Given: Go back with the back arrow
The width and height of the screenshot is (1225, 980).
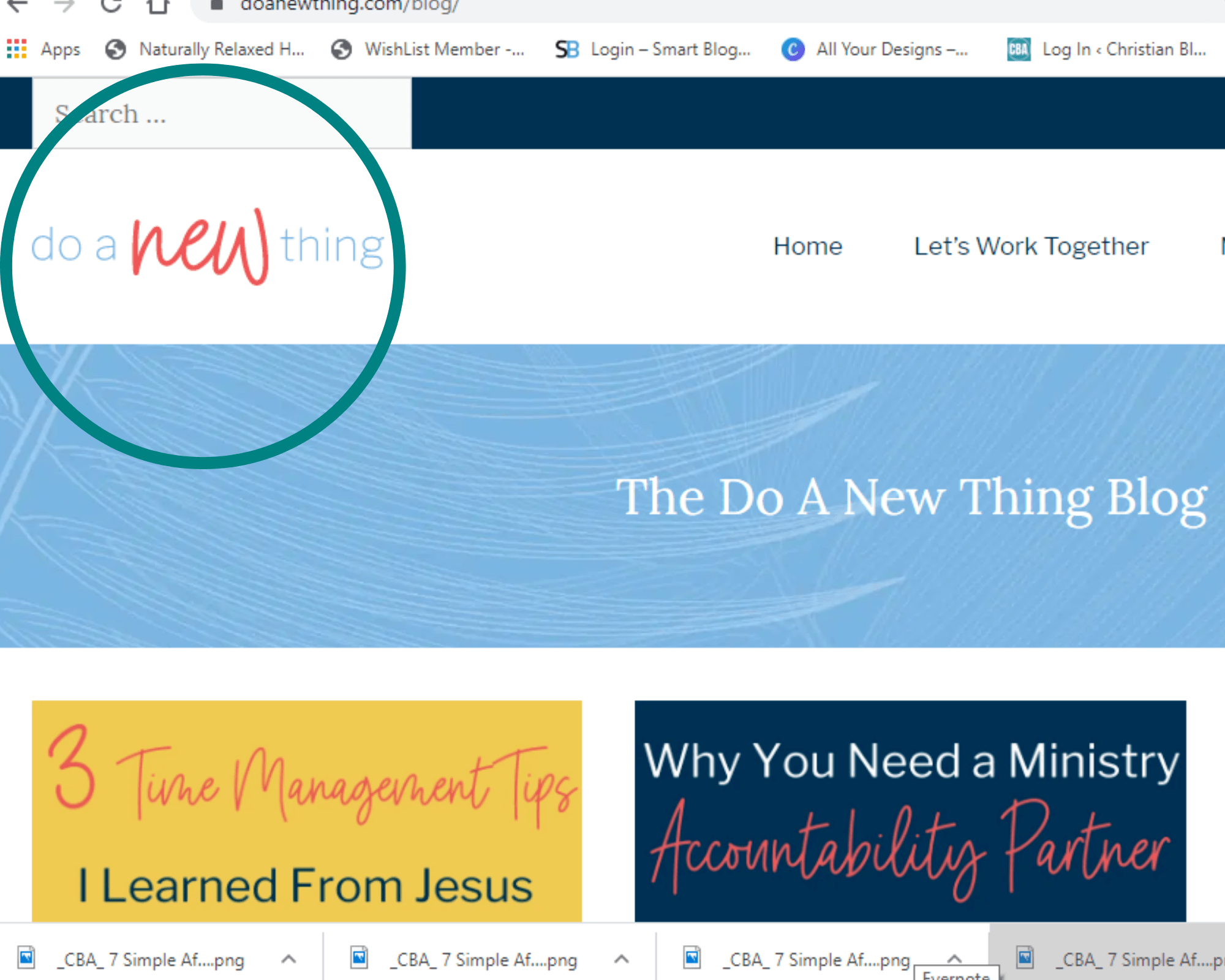Looking at the screenshot, I should [x=17, y=5].
